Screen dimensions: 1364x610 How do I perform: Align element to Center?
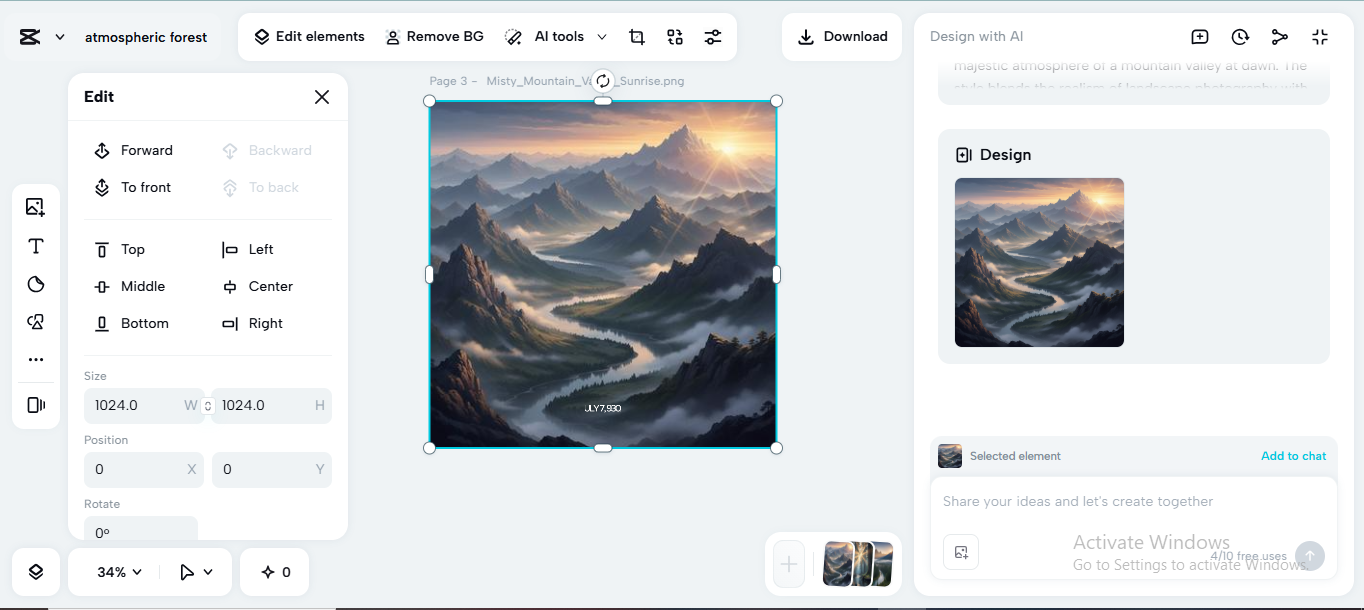tap(257, 286)
